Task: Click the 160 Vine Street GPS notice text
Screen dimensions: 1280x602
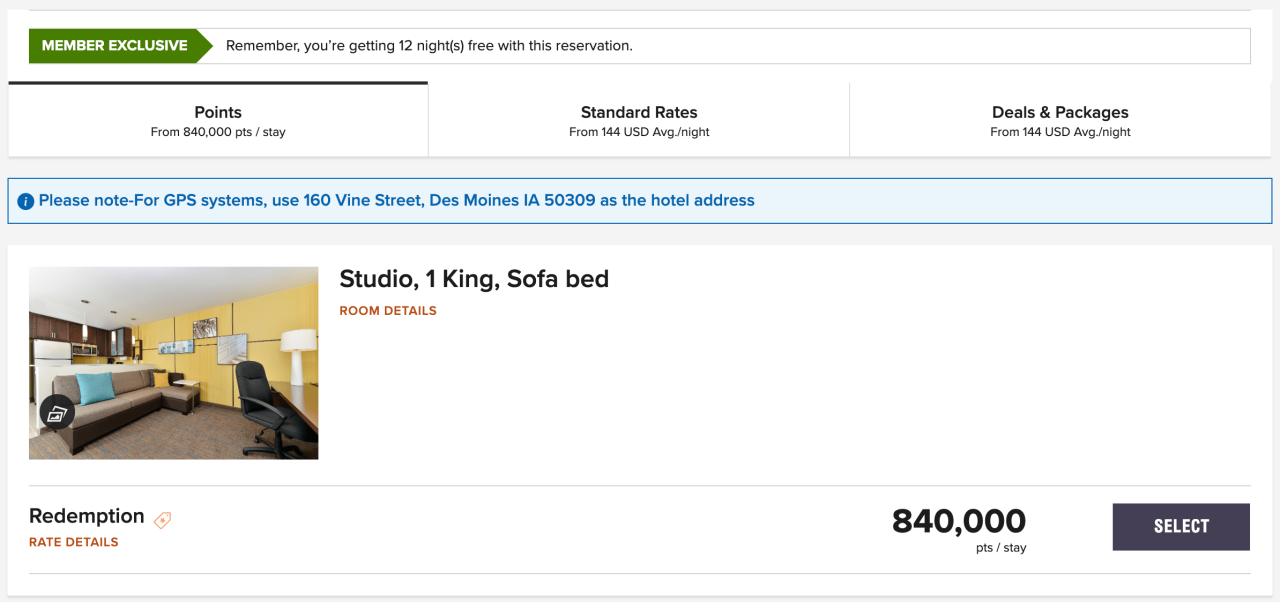Action: [397, 201]
